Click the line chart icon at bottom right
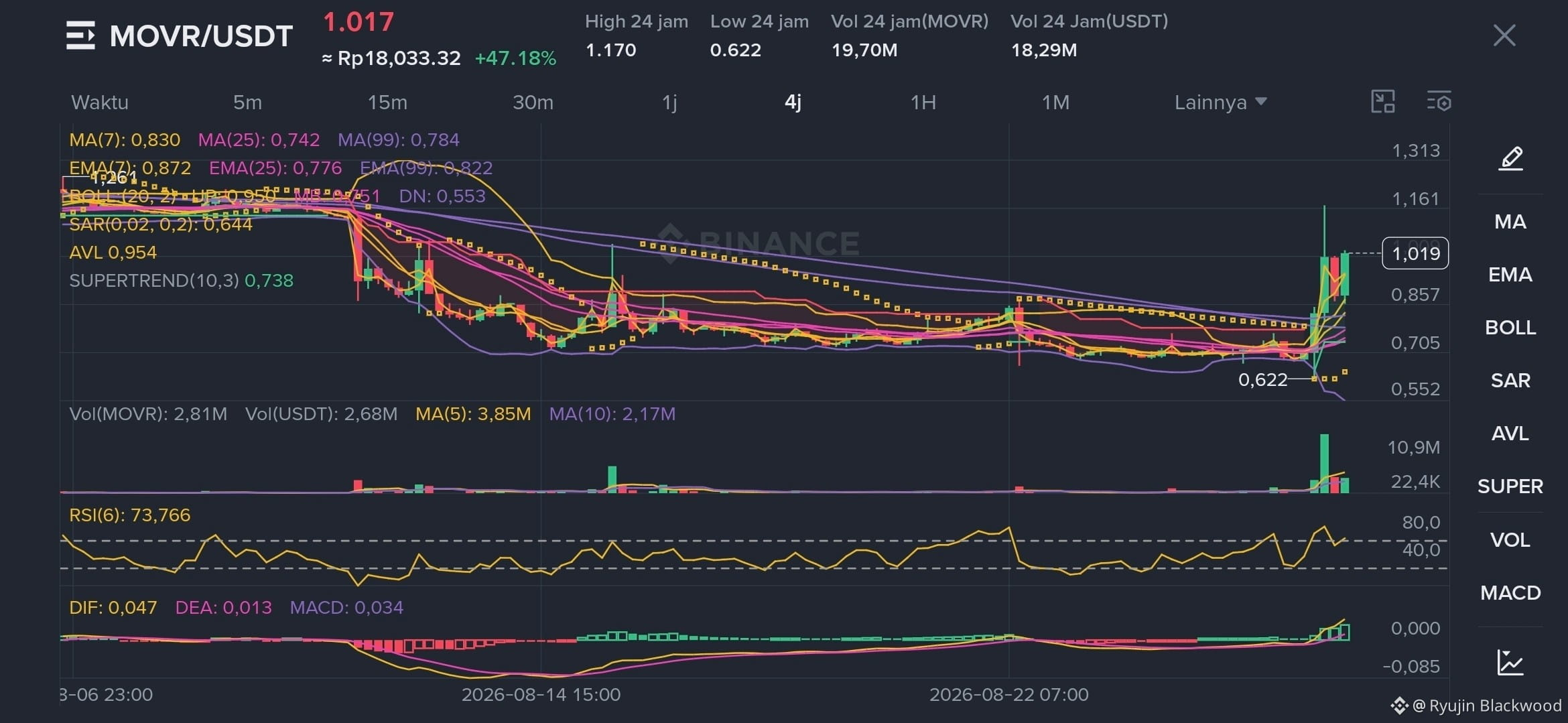1568x723 pixels. click(1510, 662)
